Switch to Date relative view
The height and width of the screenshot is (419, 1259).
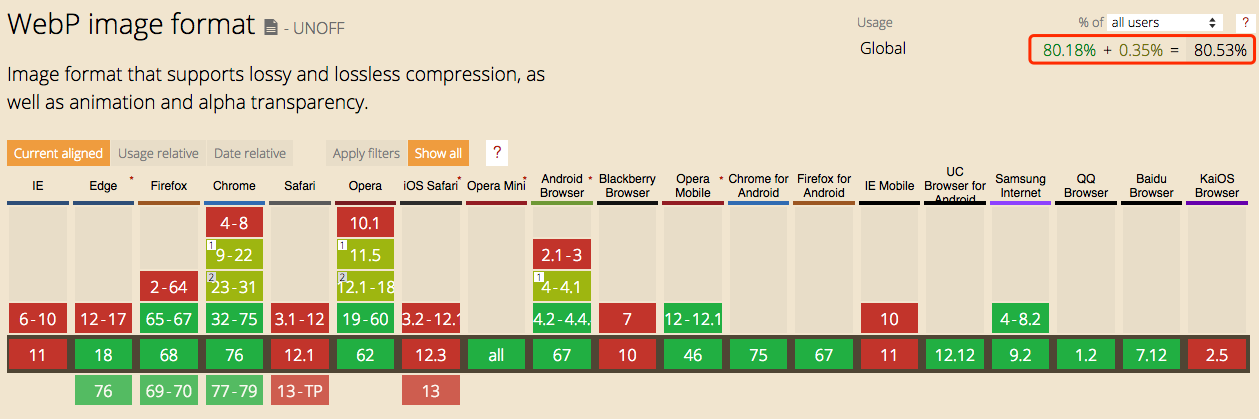pyautogui.click(x=250, y=153)
